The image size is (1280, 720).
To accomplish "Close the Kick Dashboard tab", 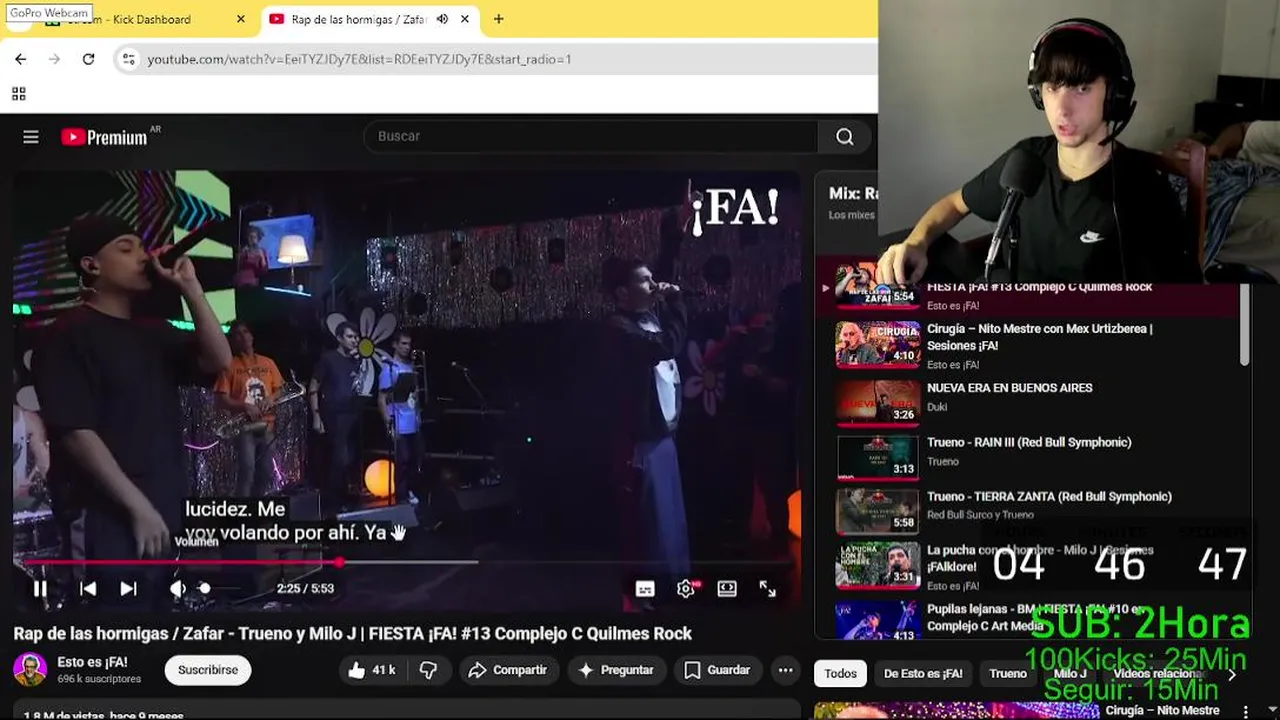I will click(241, 19).
